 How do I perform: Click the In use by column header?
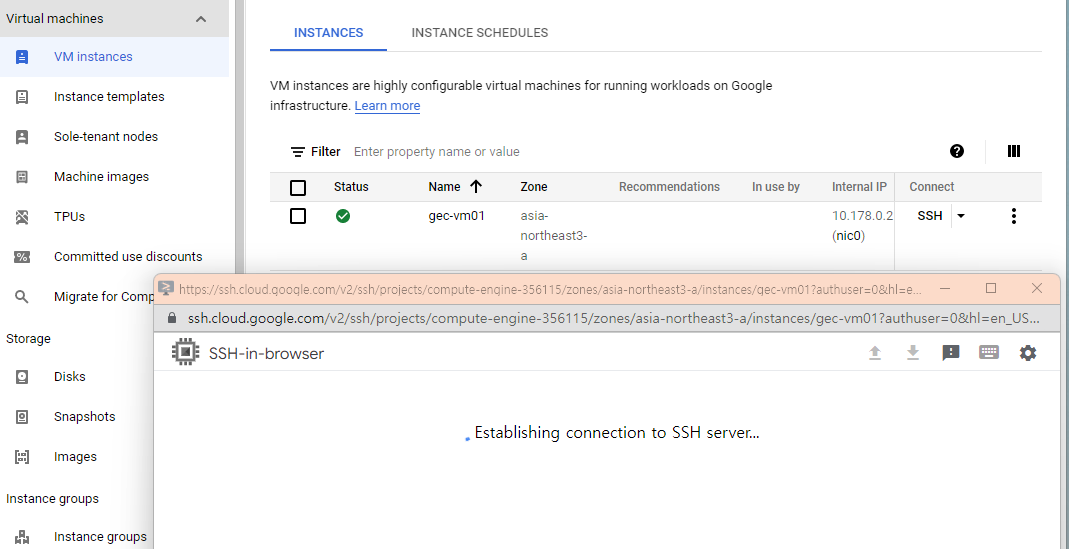click(x=776, y=187)
